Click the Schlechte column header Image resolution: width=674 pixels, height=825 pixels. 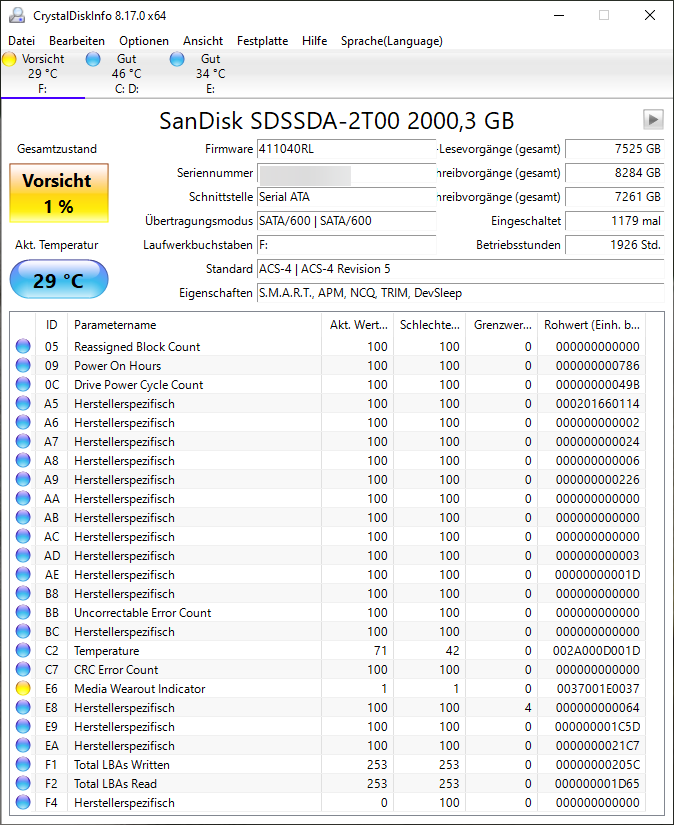[x=430, y=325]
